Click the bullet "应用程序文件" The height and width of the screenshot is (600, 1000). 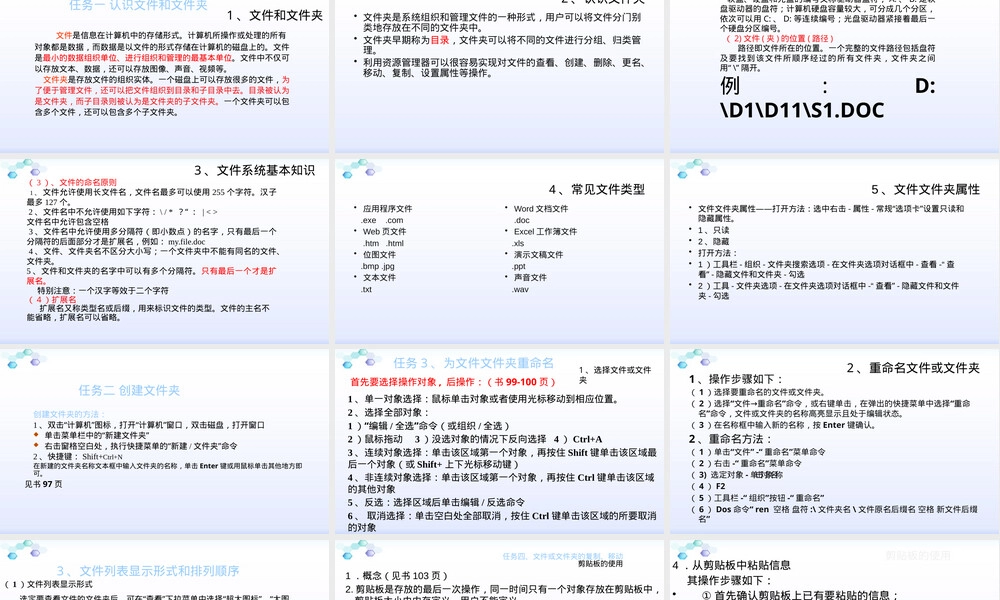click(x=387, y=209)
